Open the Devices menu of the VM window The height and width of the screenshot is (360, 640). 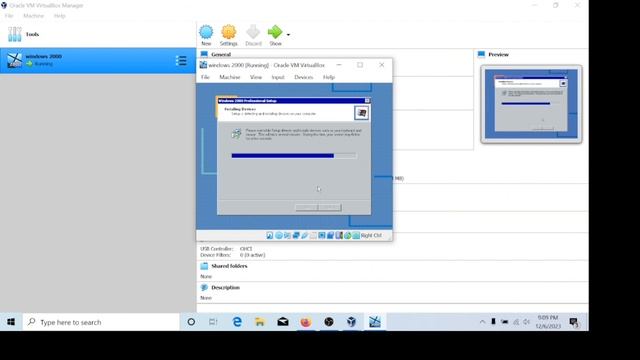(x=304, y=77)
